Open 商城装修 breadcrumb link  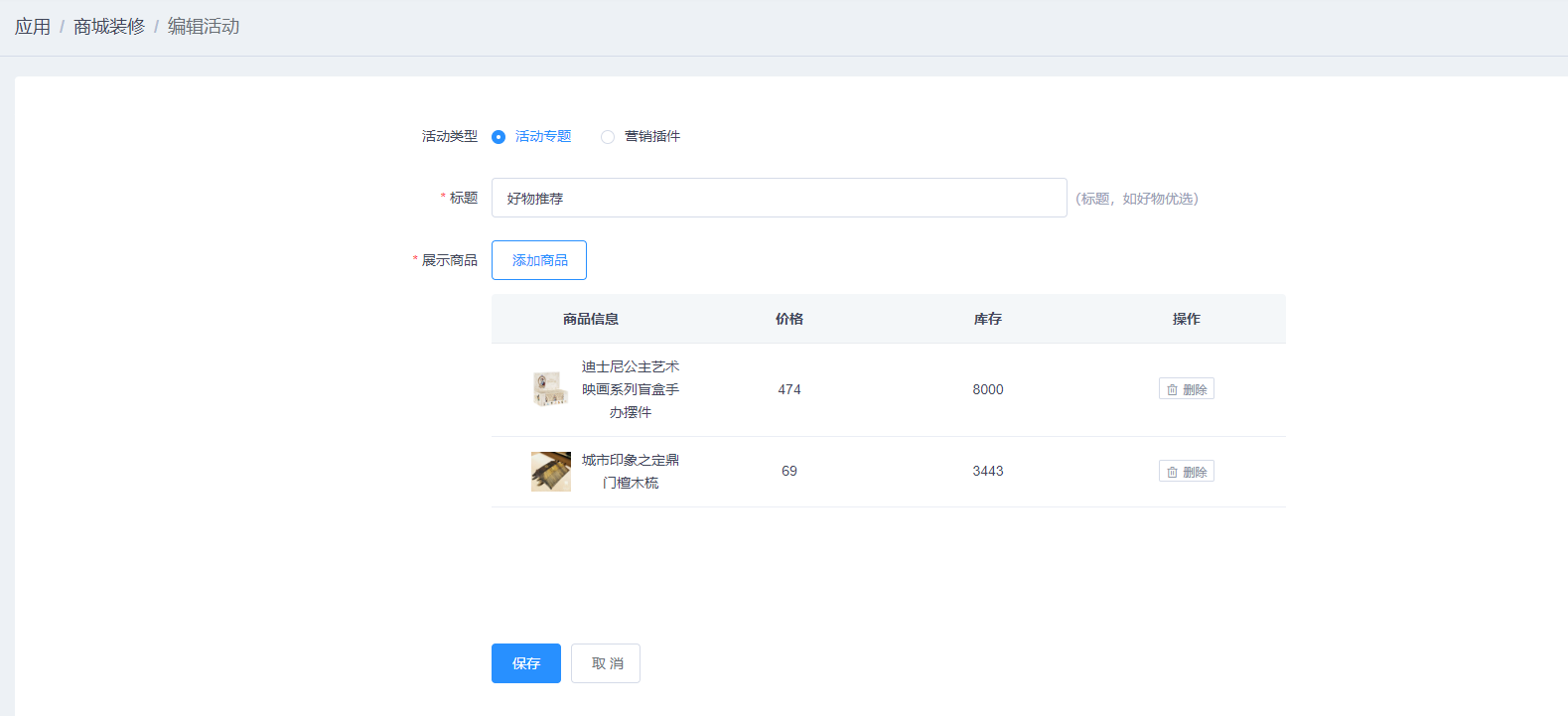point(109,27)
